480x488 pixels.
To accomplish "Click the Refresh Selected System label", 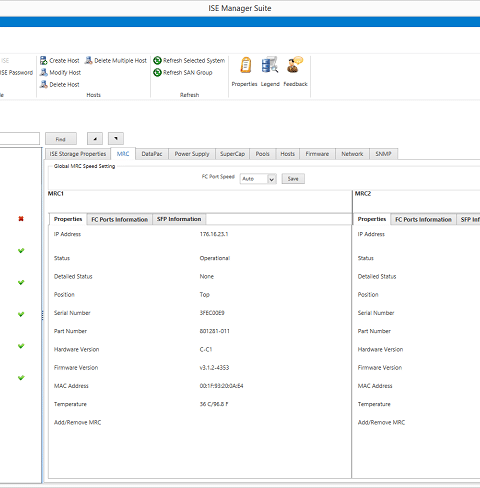I will click(194, 61).
